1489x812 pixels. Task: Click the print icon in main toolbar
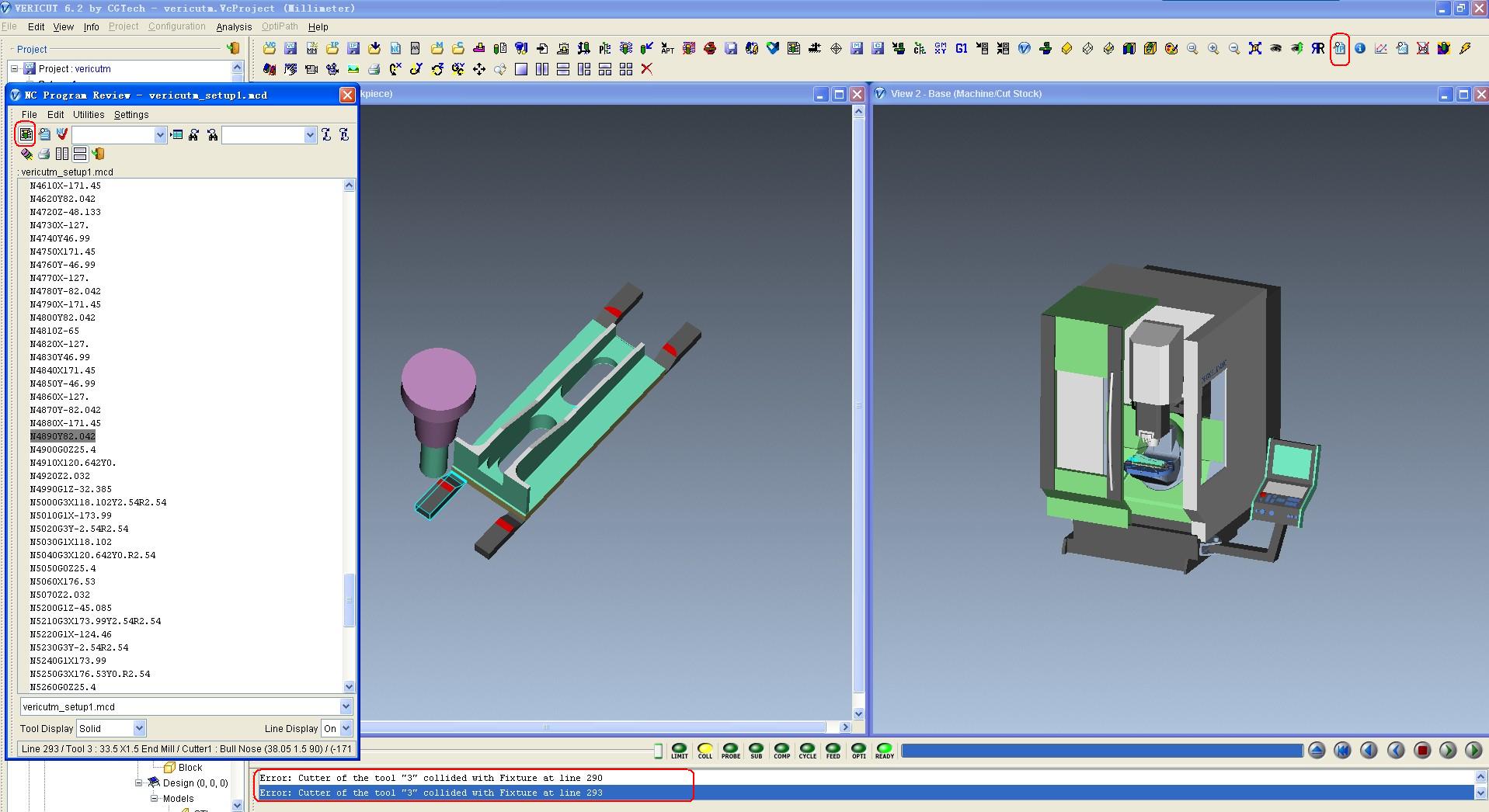click(x=374, y=69)
